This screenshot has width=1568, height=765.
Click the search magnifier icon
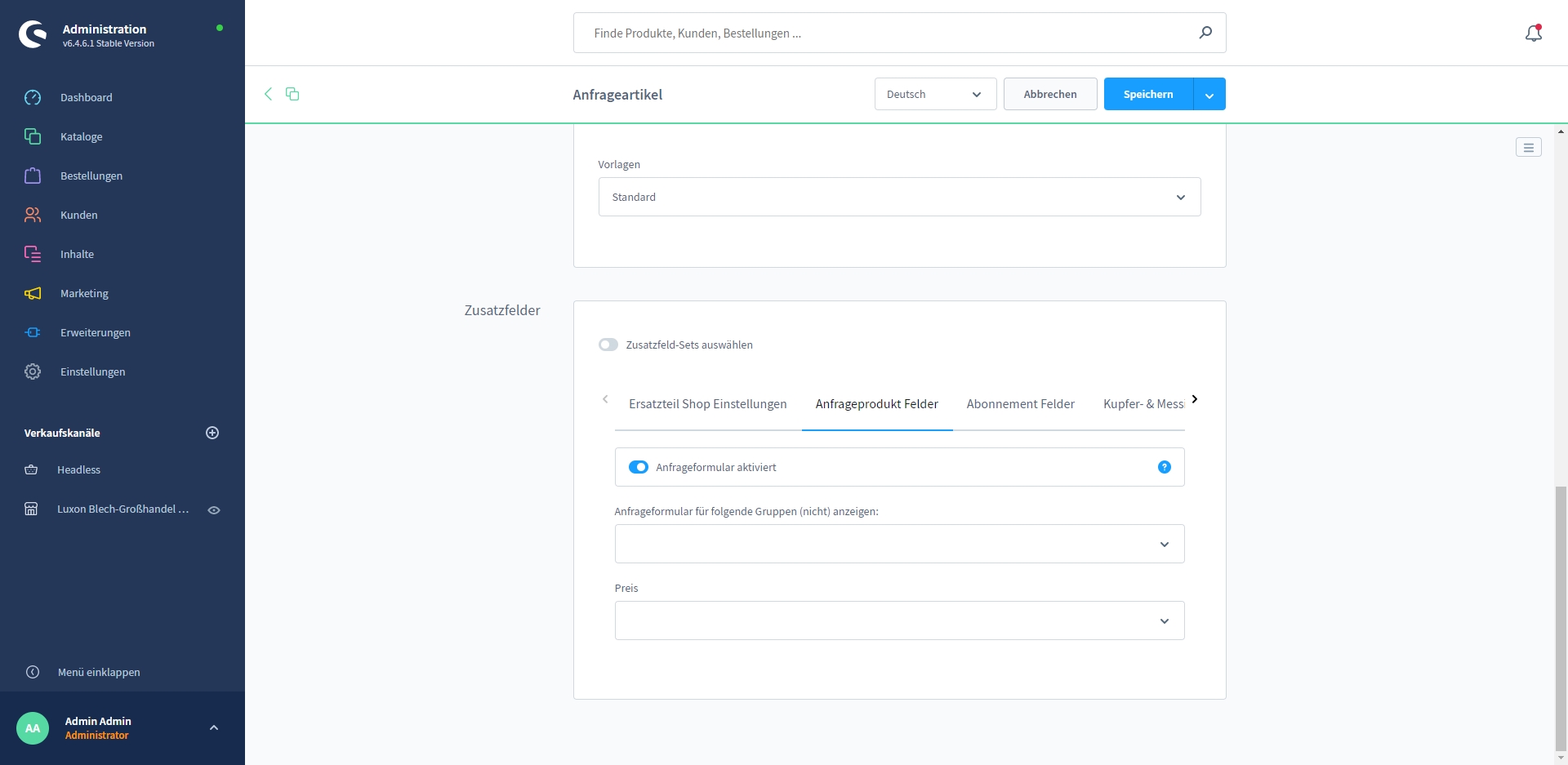(x=1205, y=33)
